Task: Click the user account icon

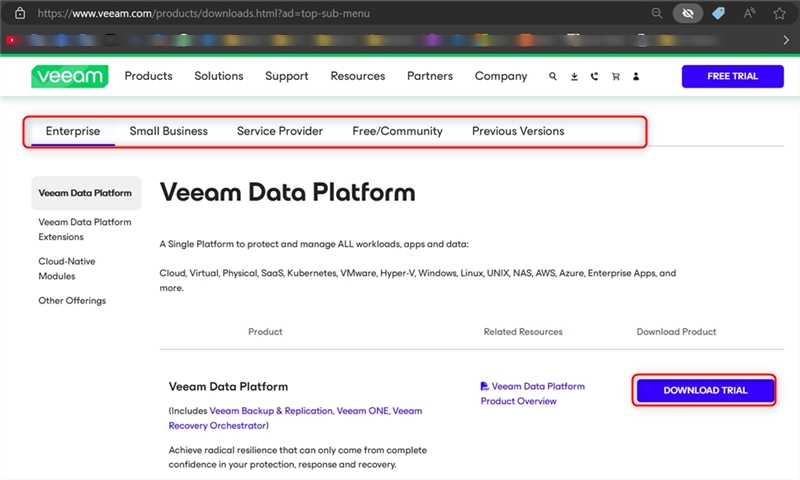Action: point(636,76)
